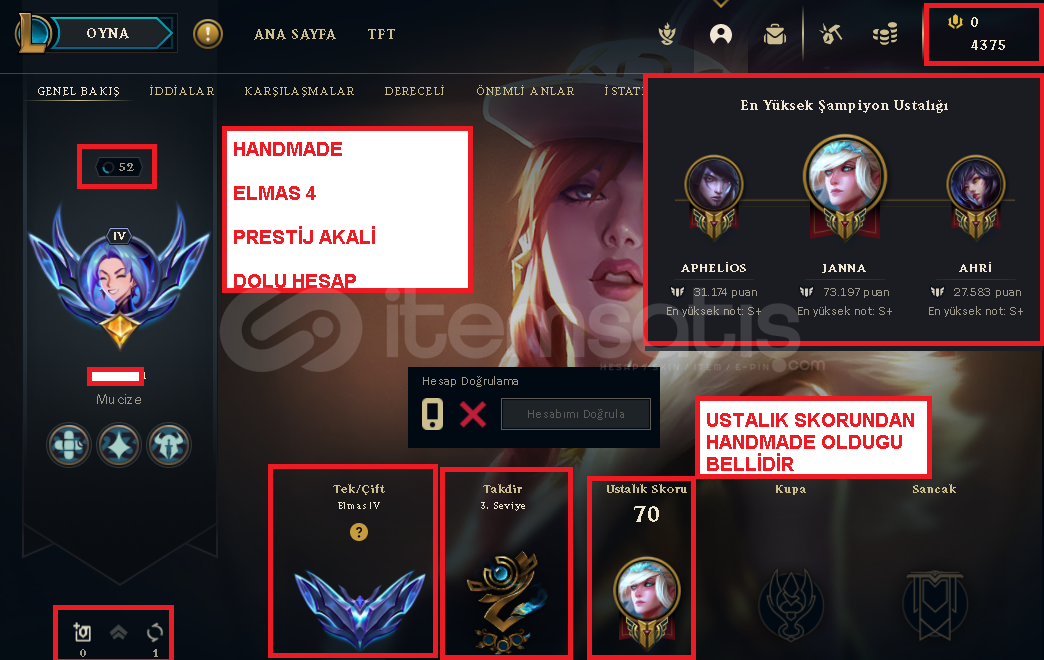Click the Diamond IV profile avatar
The width and height of the screenshot is (1044, 660).
click(120, 274)
